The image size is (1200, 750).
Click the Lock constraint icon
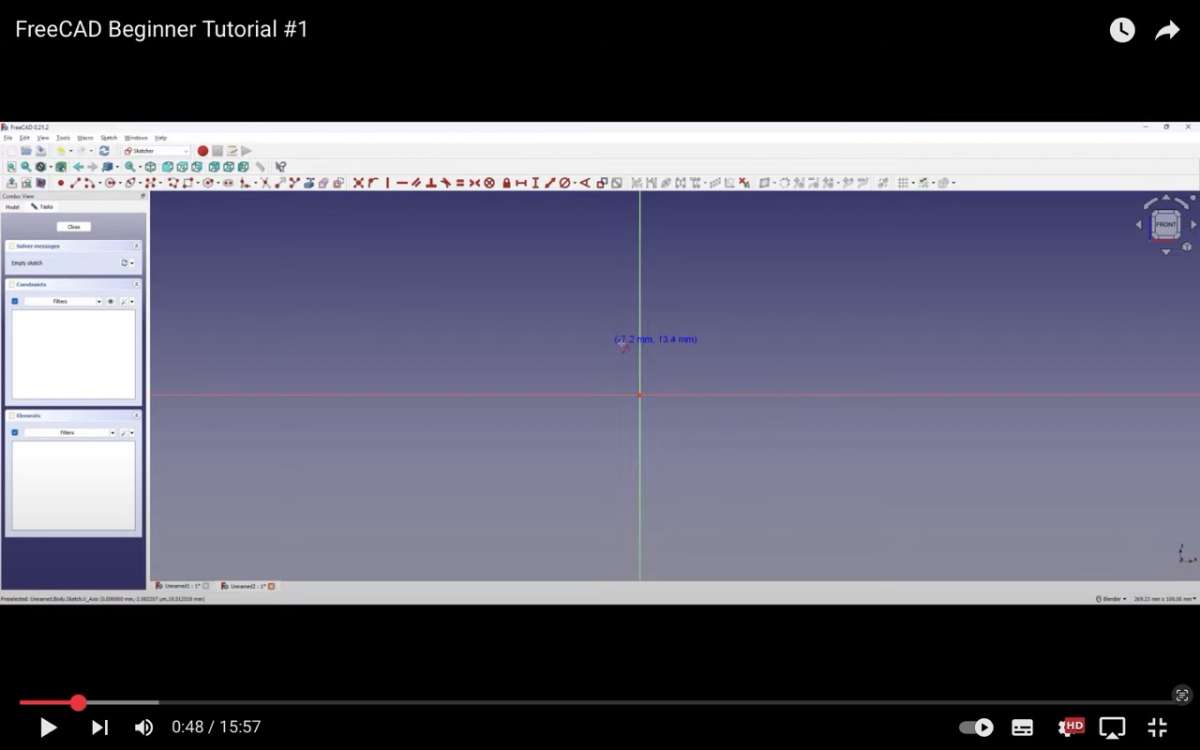(506, 183)
